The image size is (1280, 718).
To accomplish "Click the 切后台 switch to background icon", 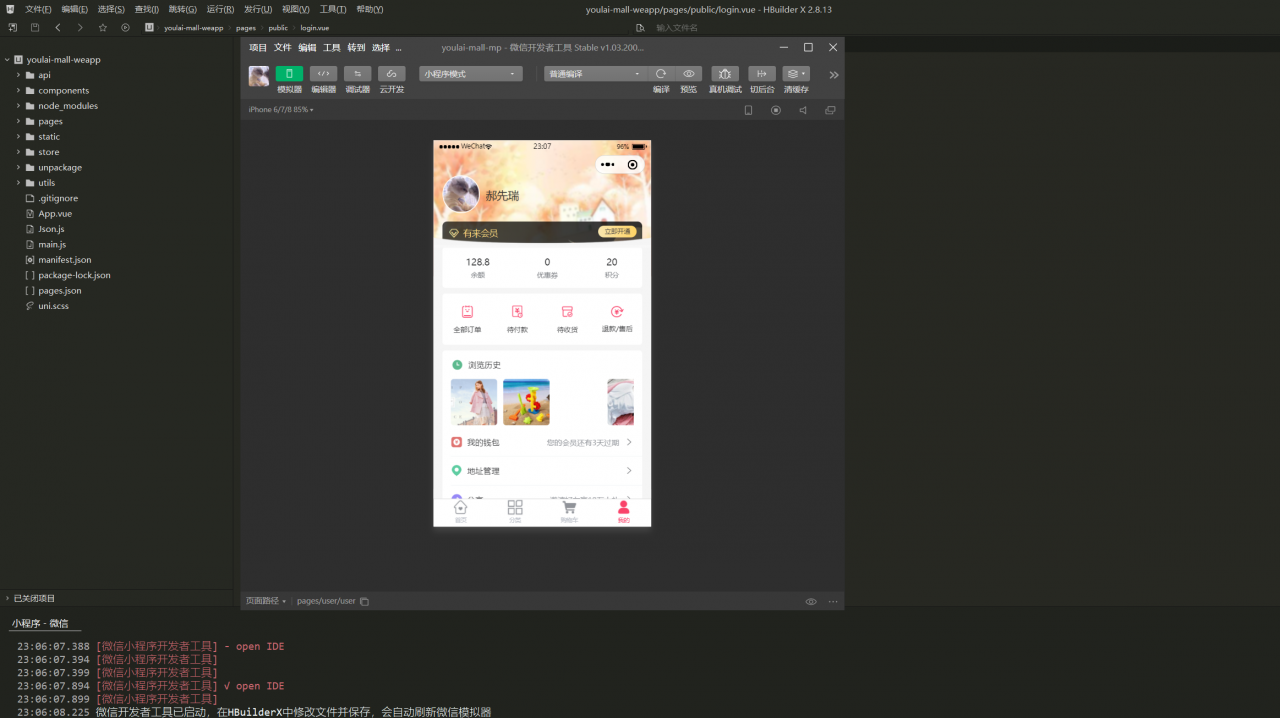I will (762, 74).
